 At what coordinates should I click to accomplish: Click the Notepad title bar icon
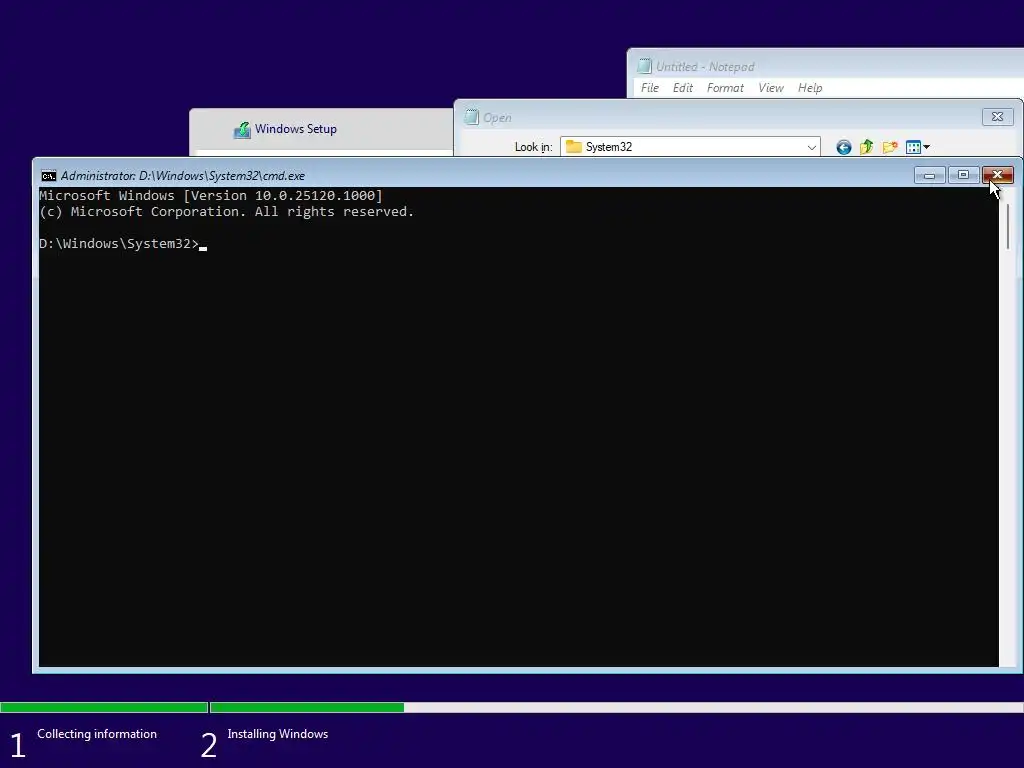coord(645,66)
